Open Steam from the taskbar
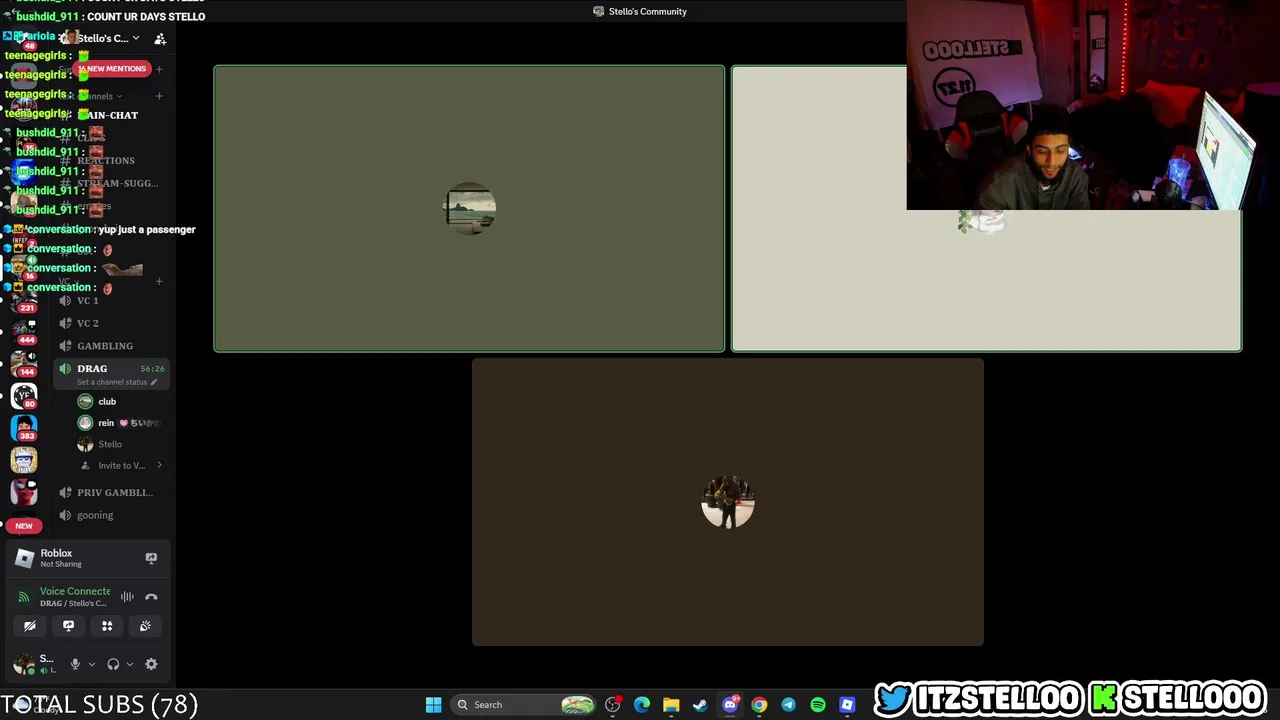The image size is (1280, 720). (700, 705)
